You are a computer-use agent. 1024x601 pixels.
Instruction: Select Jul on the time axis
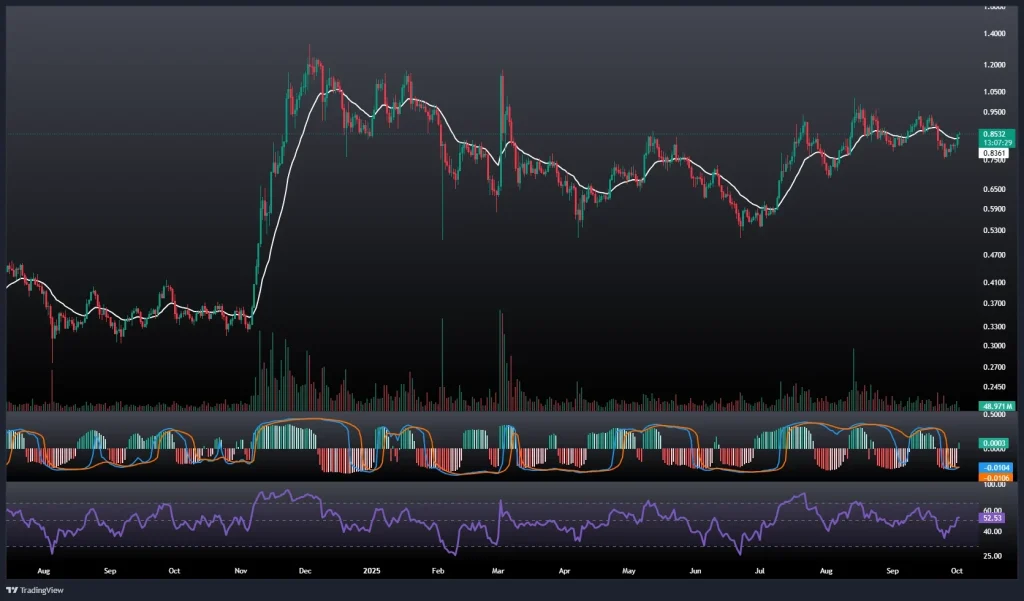[x=758, y=572]
